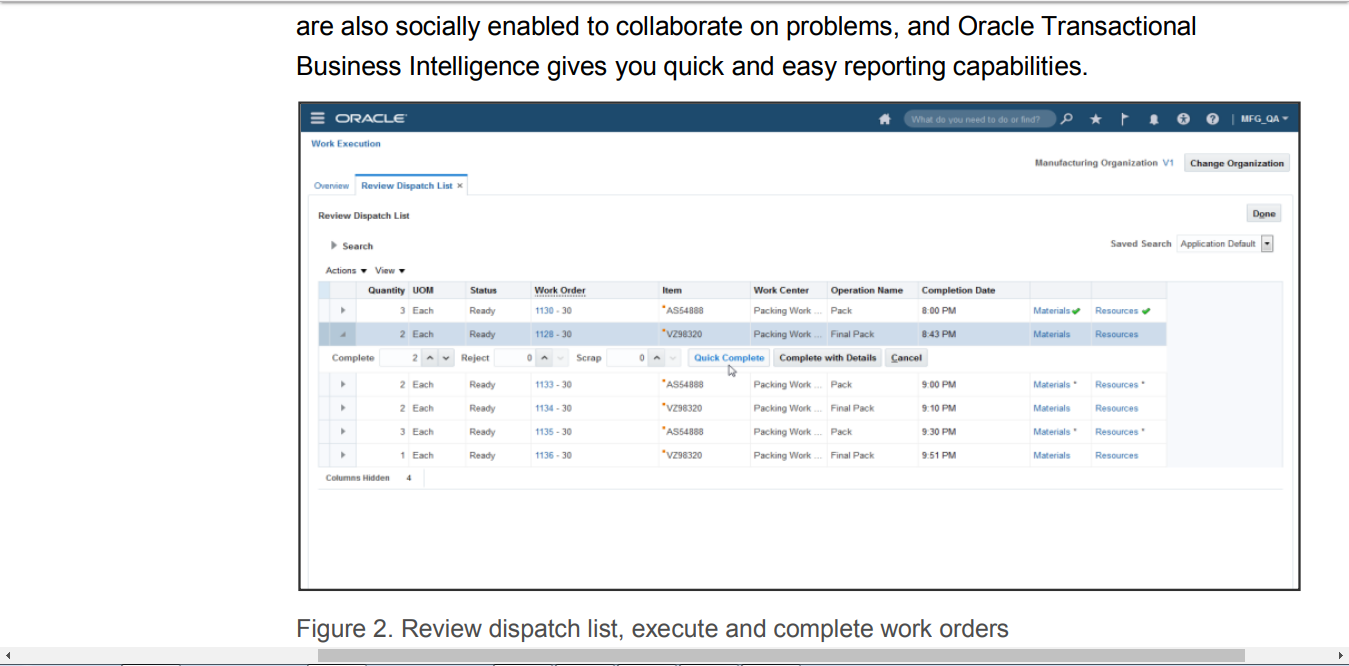Open the Saved Search Application Default dropdown

point(1266,243)
